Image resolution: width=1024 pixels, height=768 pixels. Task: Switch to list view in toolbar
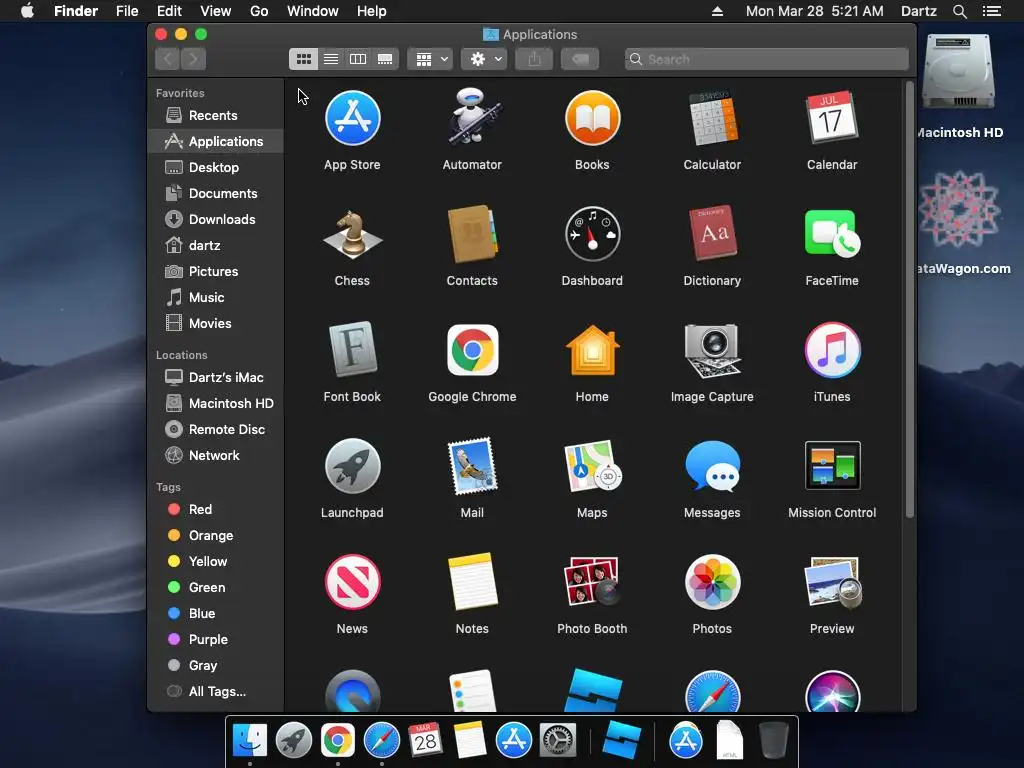coord(331,59)
